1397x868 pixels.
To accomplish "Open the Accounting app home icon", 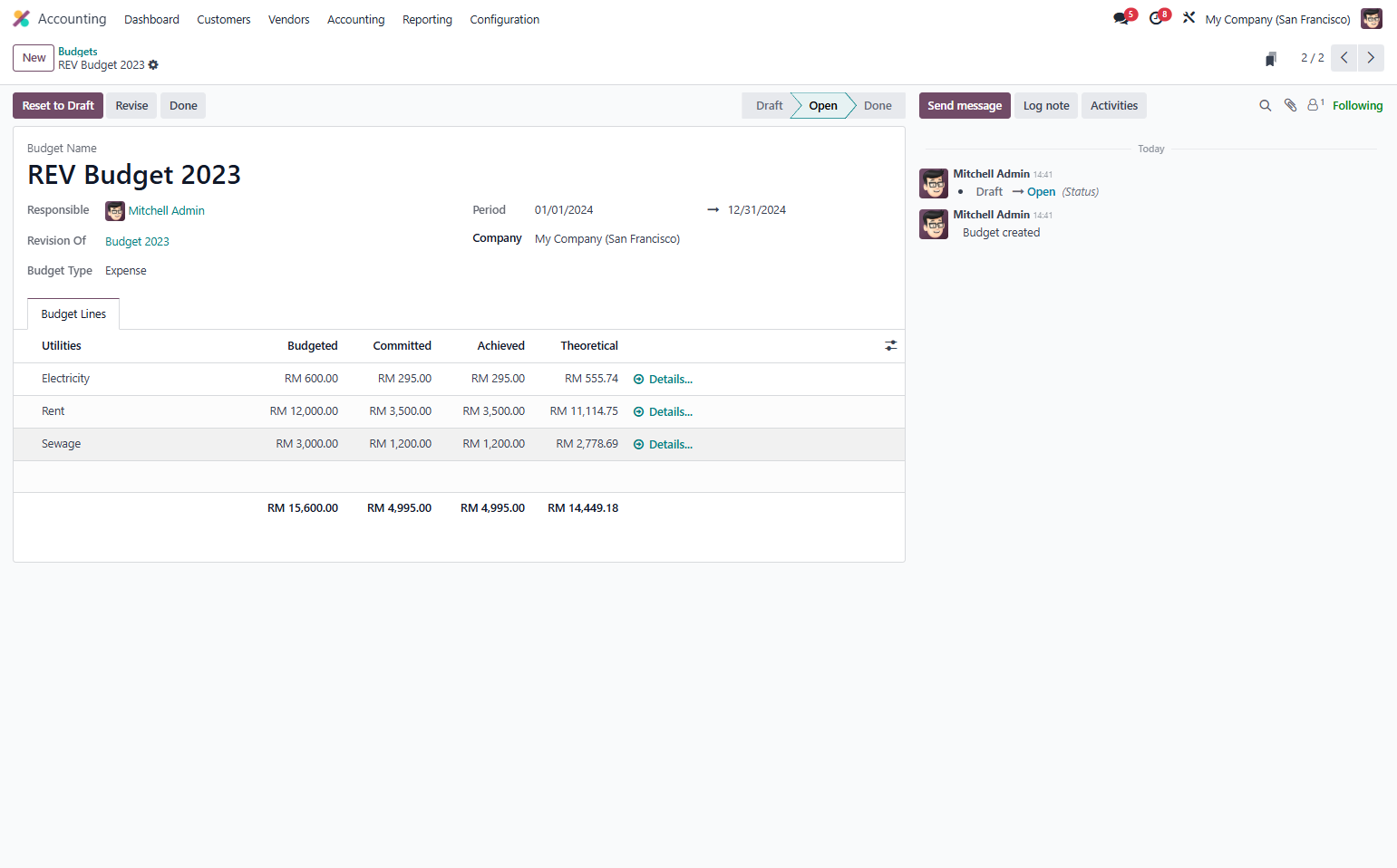I will (x=21, y=19).
